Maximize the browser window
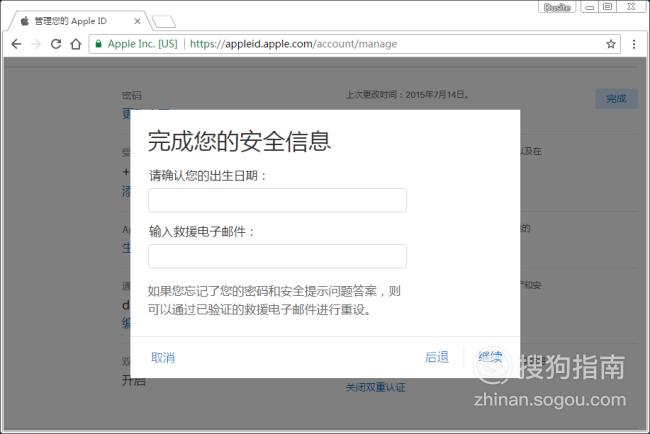The width and height of the screenshot is (650, 434). [x=607, y=7]
